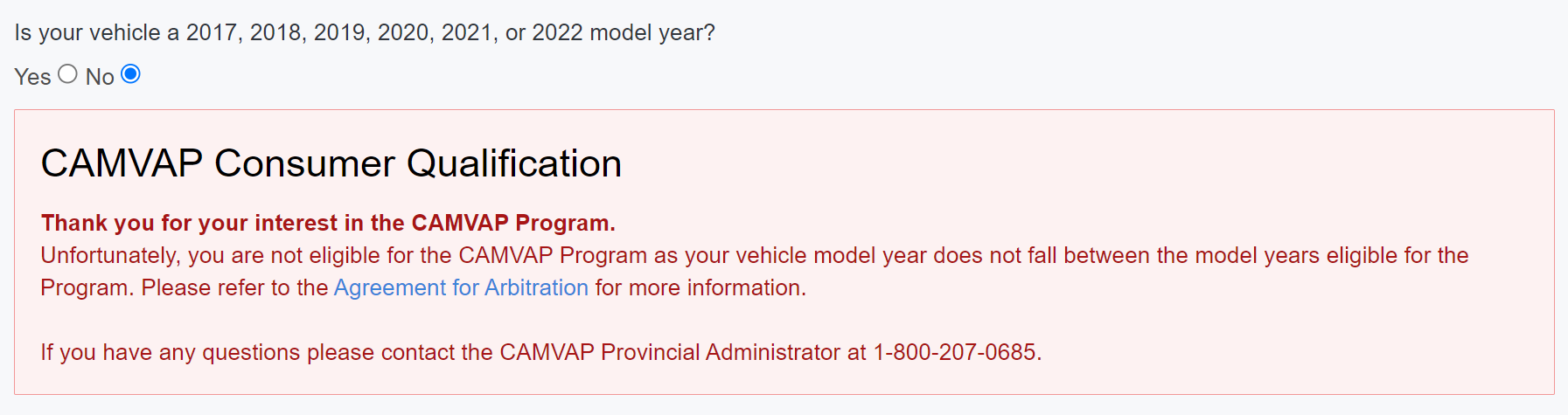The height and width of the screenshot is (415, 1568).
Task: Click the "Yes" label text
Action: [32, 77]
